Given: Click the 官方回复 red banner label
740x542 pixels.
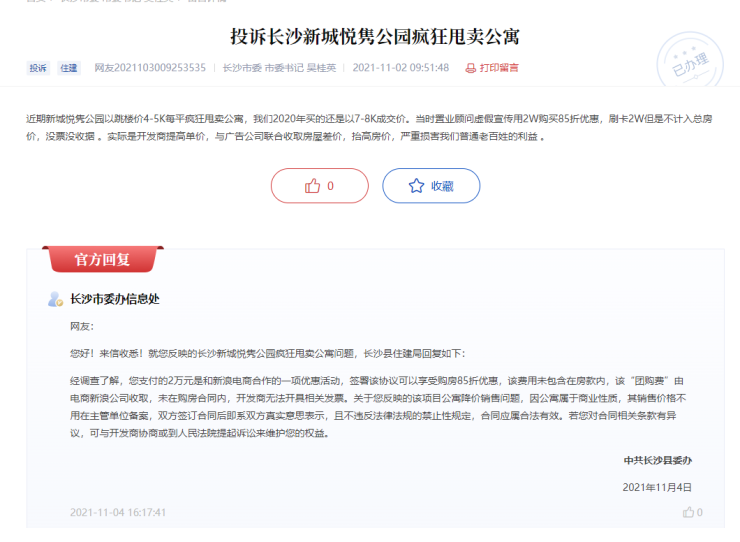Looking at the screenshot, I should [x=102, y=259].
